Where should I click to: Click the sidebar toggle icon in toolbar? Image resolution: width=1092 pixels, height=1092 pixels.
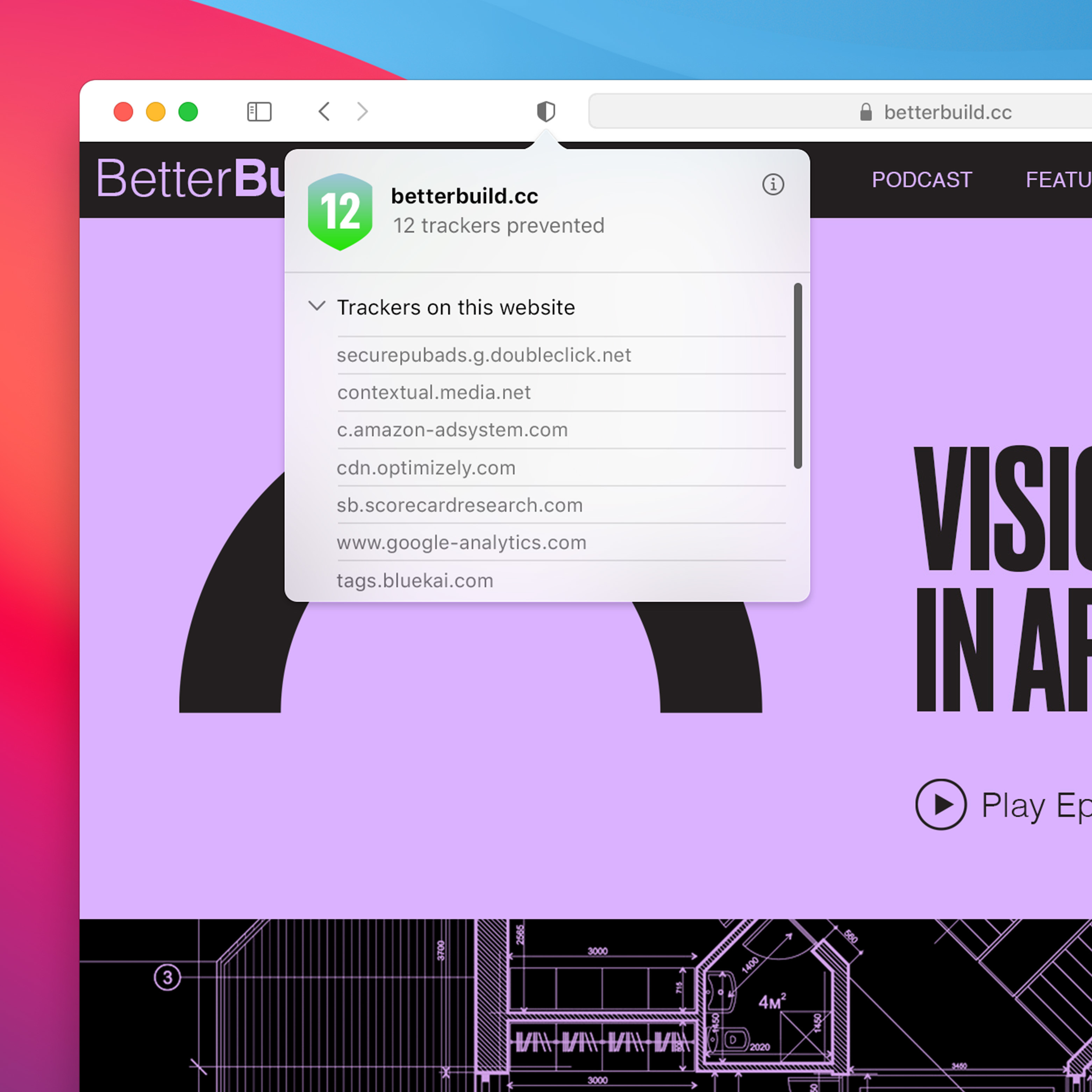(260, 111)
